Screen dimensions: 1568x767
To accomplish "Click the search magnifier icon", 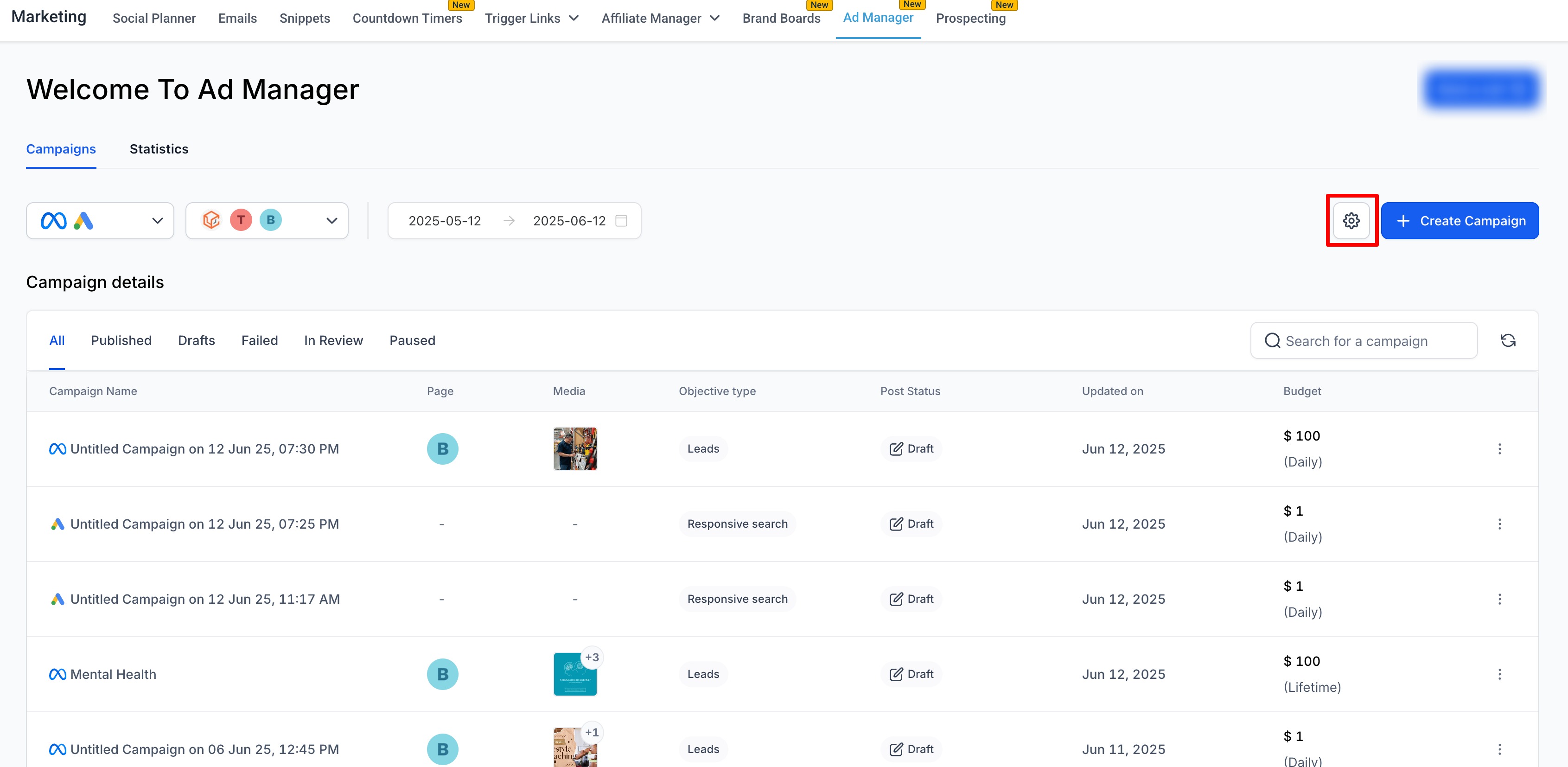I will (x=1272, y=340).
